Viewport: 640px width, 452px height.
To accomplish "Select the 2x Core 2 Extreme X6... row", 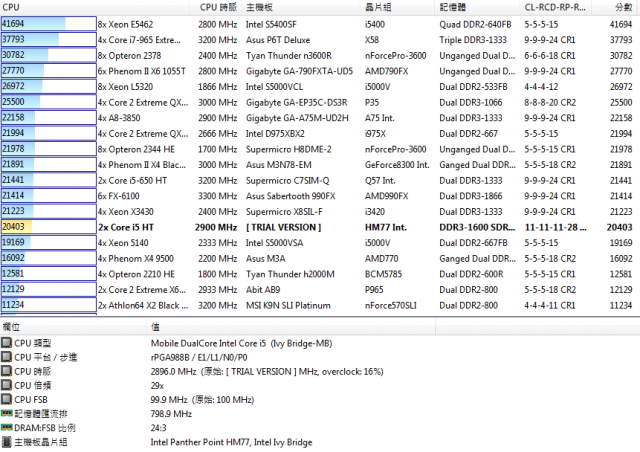I will coord(320,289).
